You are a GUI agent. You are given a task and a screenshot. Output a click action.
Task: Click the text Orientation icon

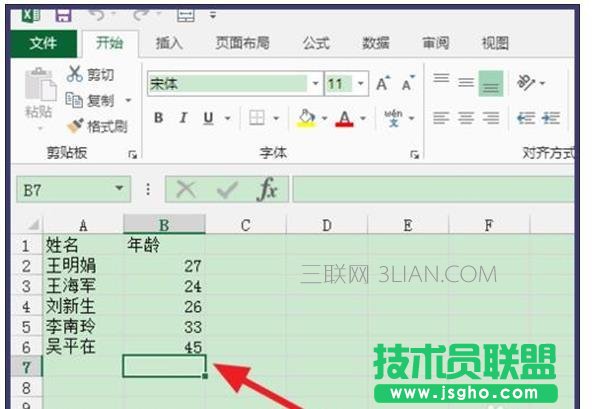(526, 82)
